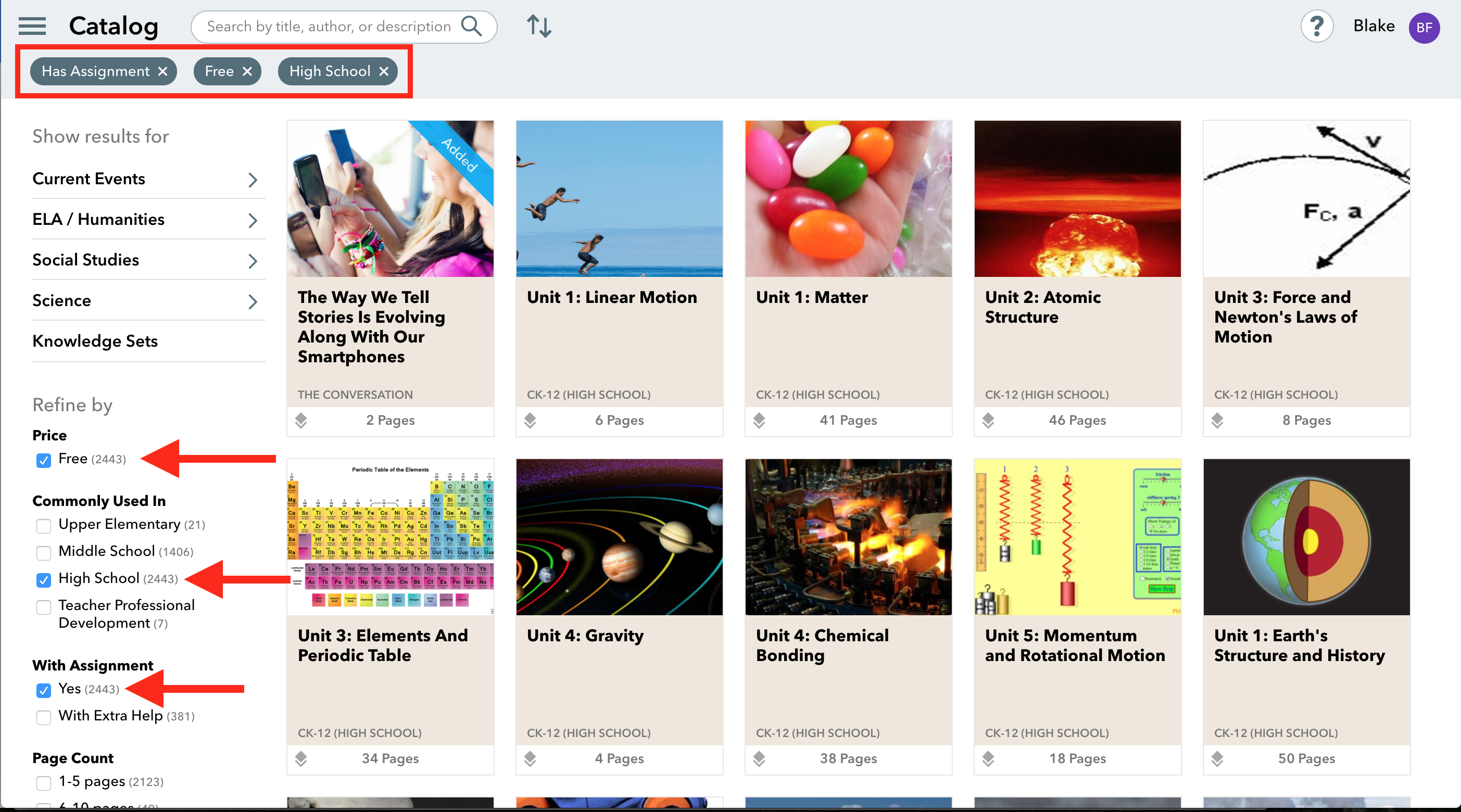Click layers icon on Unit 1: Matter card
1461x812 pixels.
coord(760,420)
